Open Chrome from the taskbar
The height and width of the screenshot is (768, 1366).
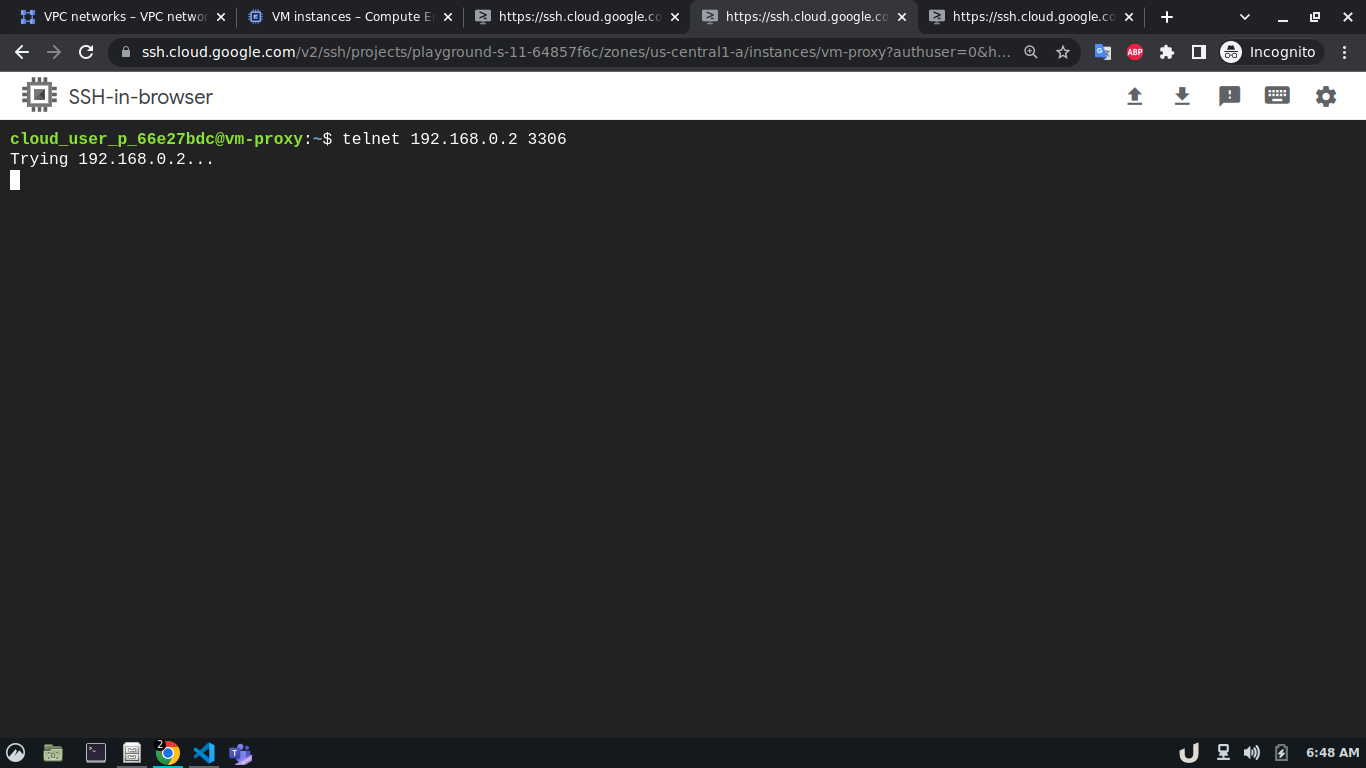(x=167, y=753)
